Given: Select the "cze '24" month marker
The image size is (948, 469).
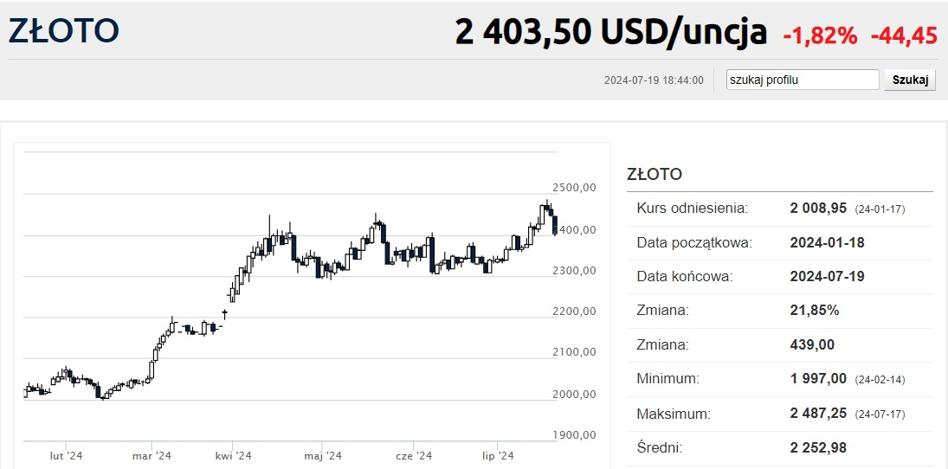Looking at the screenshot, I should click(413, 456).
